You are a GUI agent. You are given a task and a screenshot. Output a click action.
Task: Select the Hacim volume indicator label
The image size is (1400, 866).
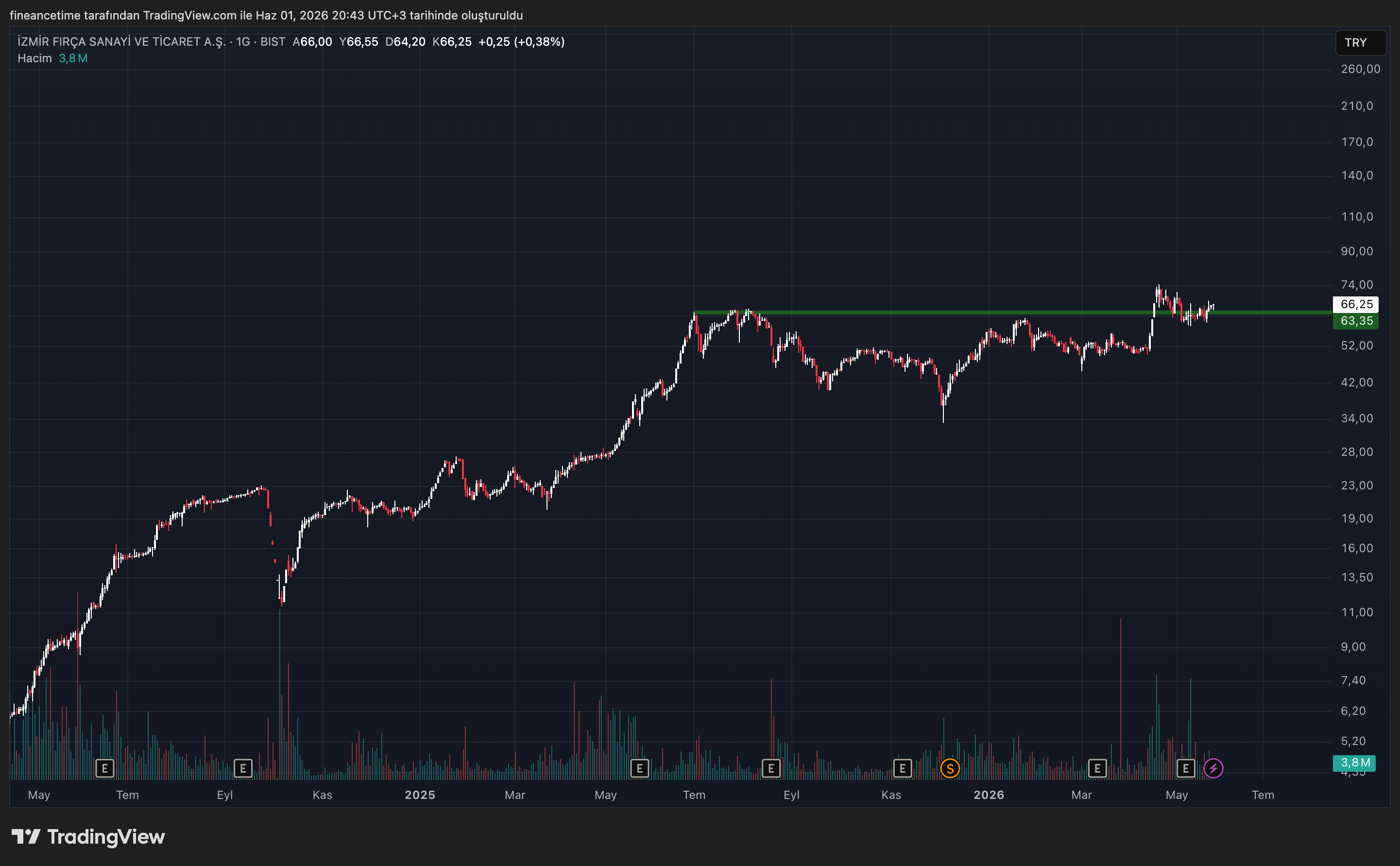(x=34, y=58)
